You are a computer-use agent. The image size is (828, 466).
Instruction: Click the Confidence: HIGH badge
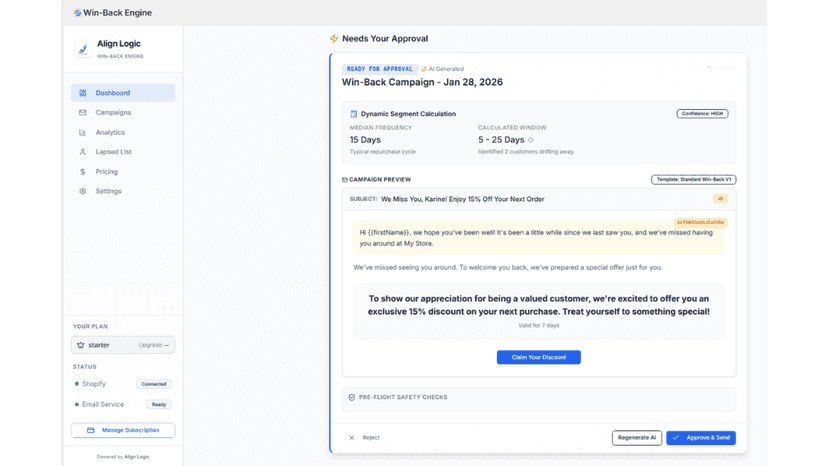click(702, 114)
